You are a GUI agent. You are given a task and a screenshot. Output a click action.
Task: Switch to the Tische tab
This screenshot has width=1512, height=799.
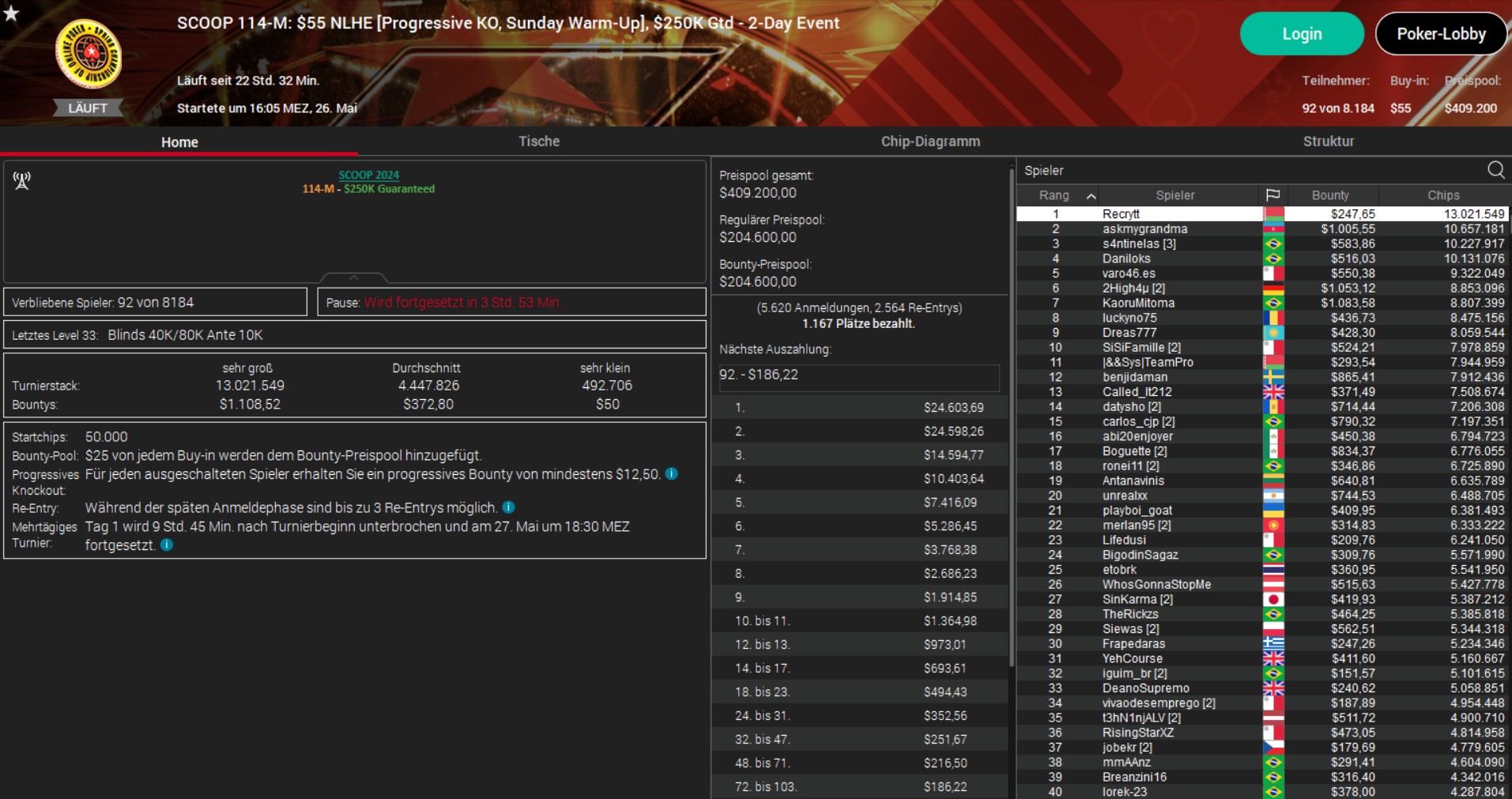(538, 141)
